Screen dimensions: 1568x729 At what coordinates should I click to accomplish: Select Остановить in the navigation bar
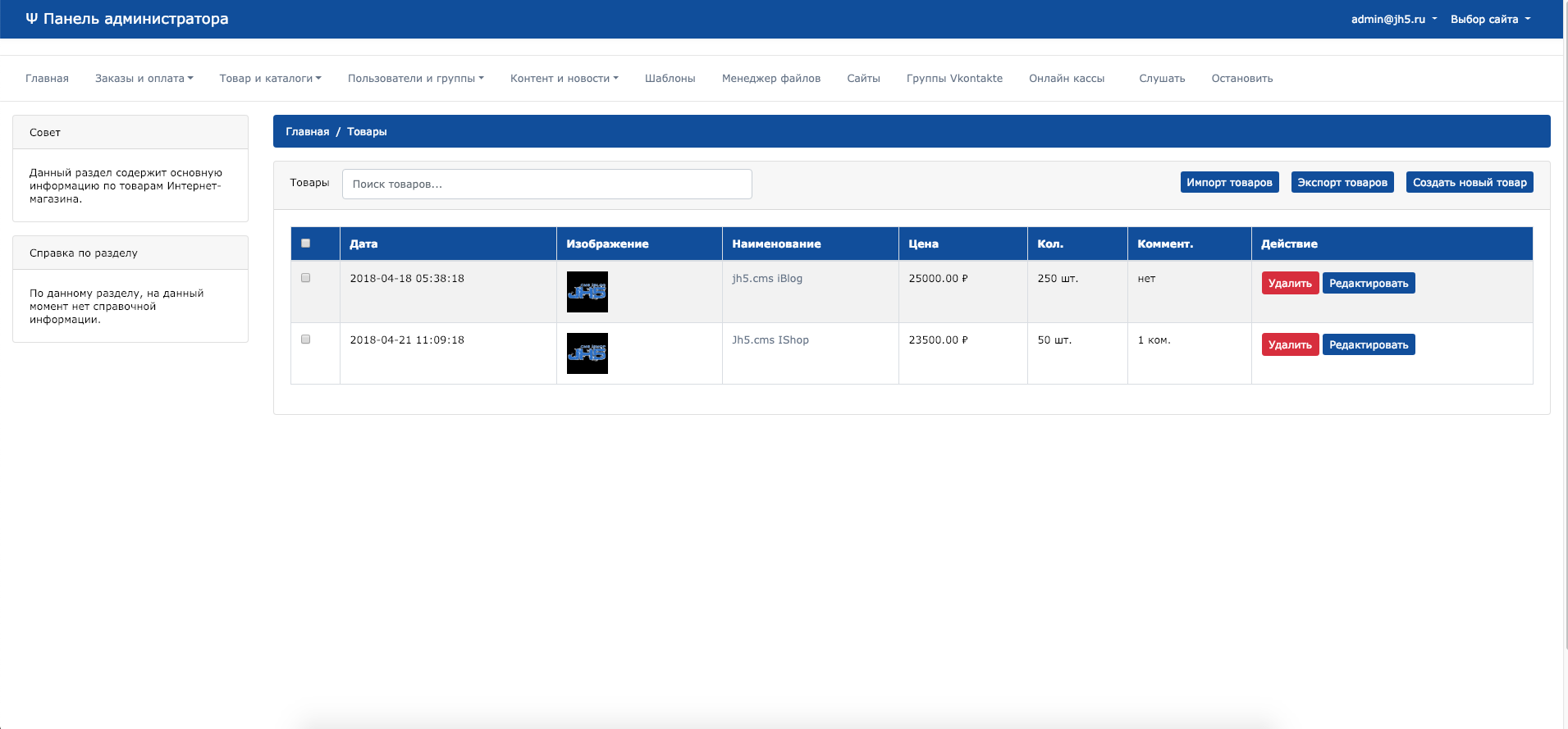click(1242, 79)
